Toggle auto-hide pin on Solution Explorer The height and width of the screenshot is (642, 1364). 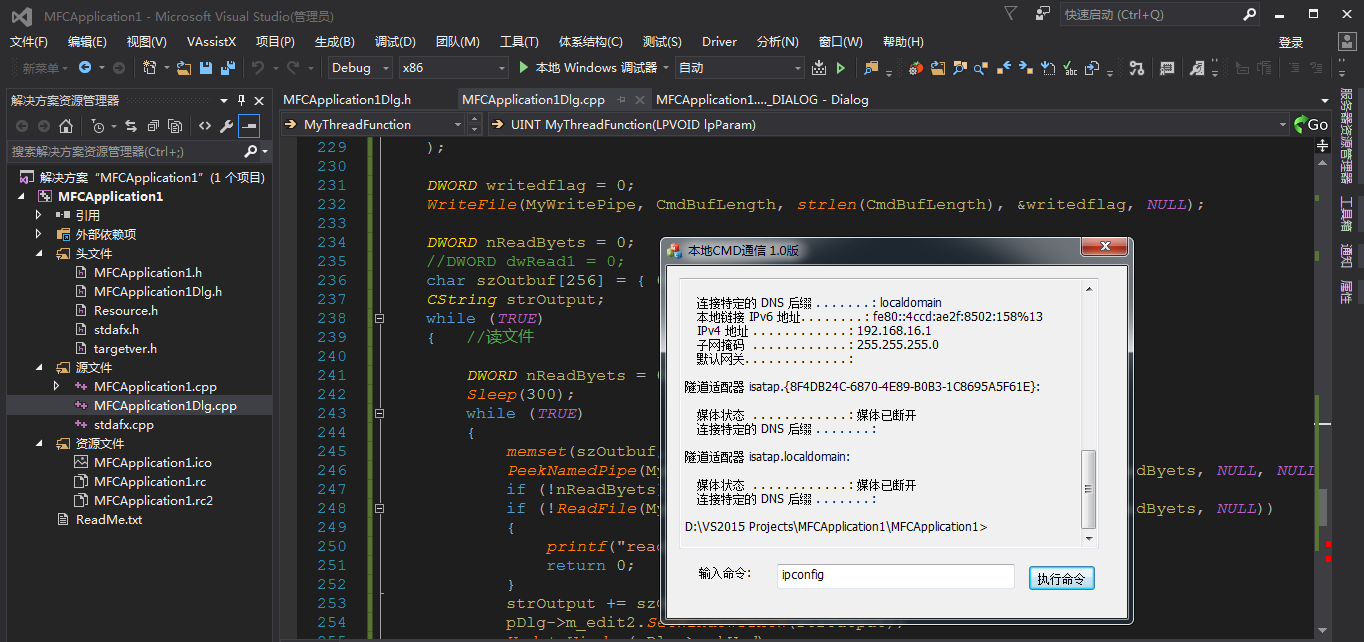[241, 100]
